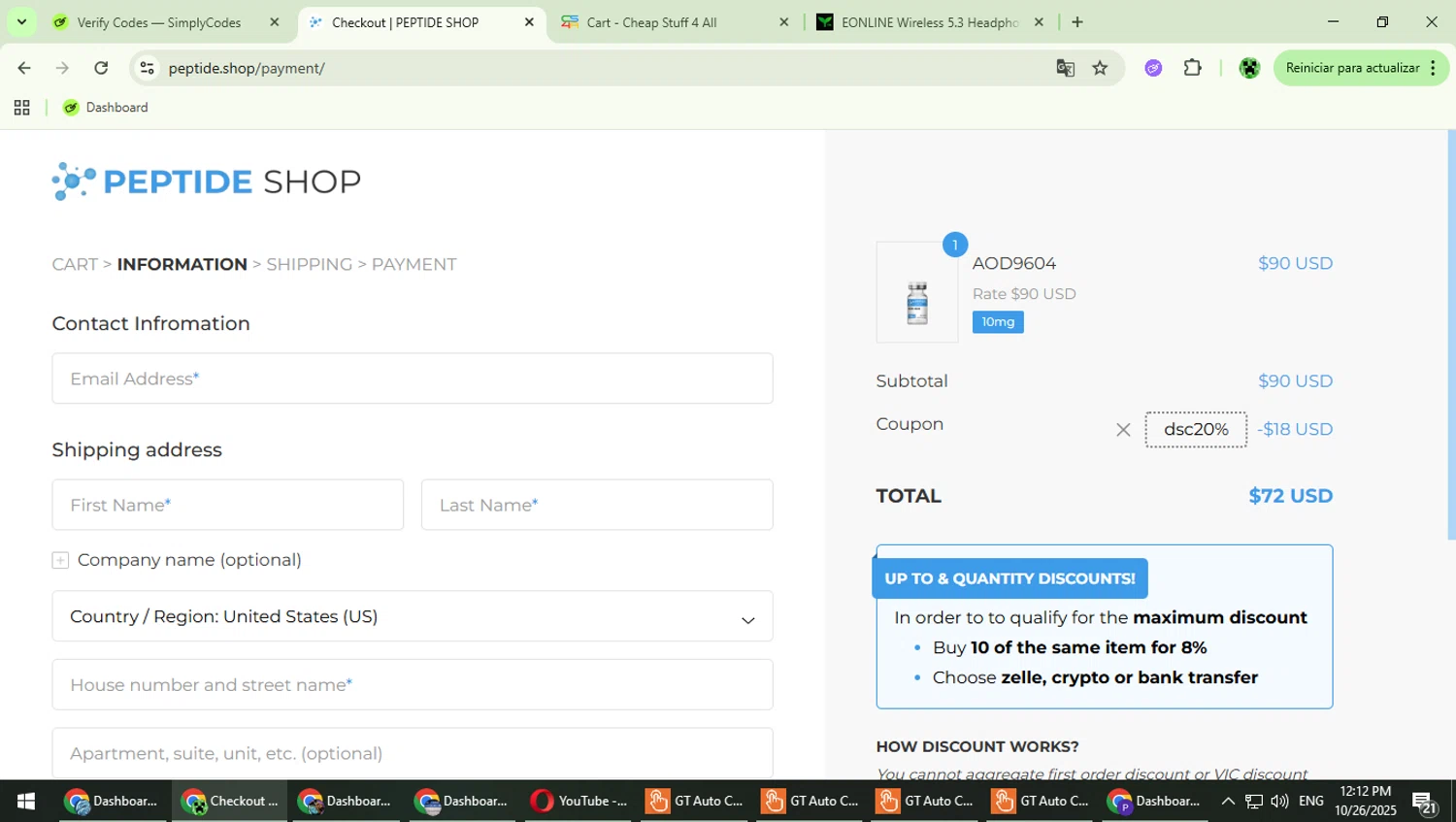1456x822 pixels.
Task: Expand Company name optional field
Action: tap(60, 560)
